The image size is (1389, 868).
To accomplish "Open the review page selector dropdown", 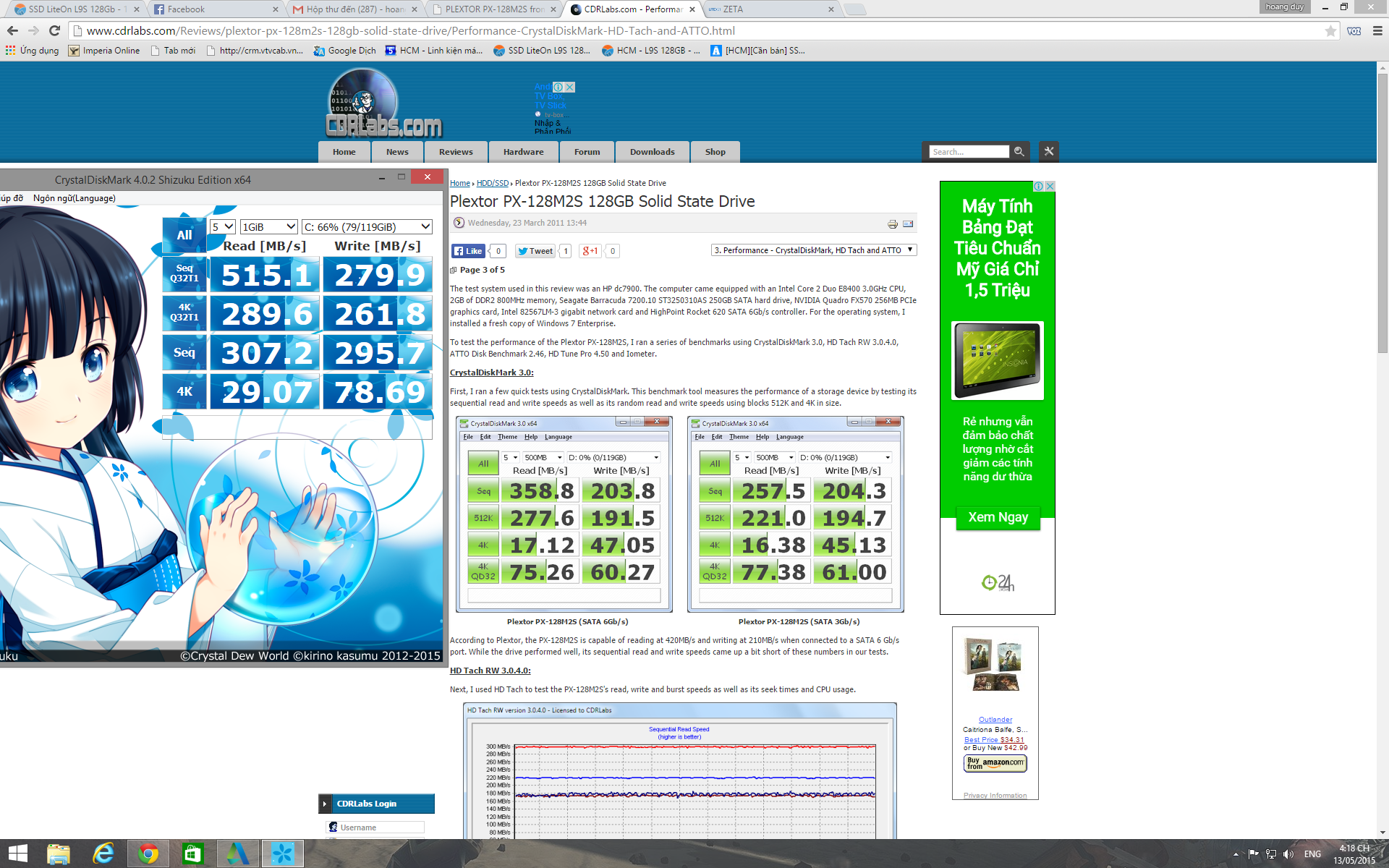I will 814,250.
